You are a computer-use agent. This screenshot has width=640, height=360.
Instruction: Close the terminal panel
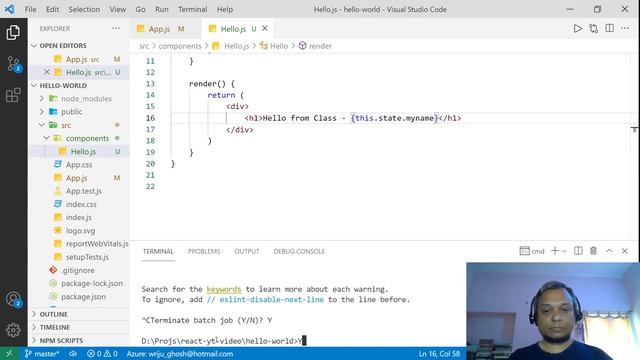click(624, 251)
